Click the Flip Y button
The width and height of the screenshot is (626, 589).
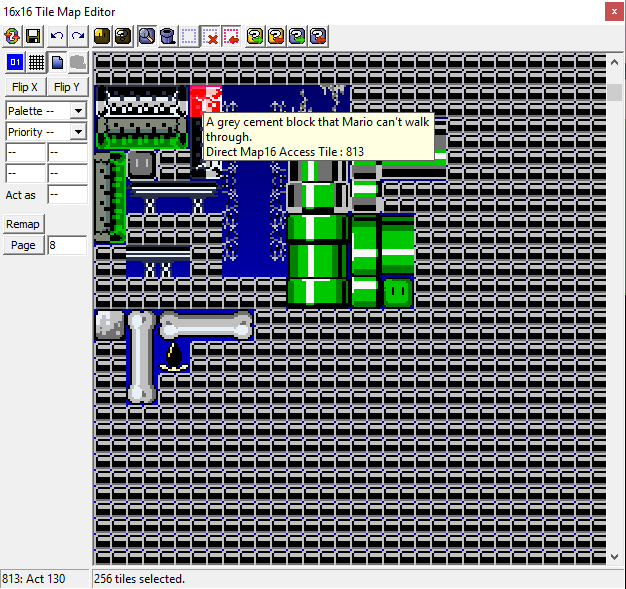(x=67, y=87)
